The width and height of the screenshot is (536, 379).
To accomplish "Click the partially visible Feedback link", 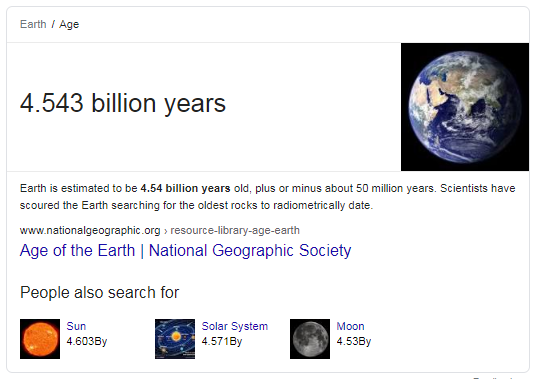I will [x=492, y=378].
